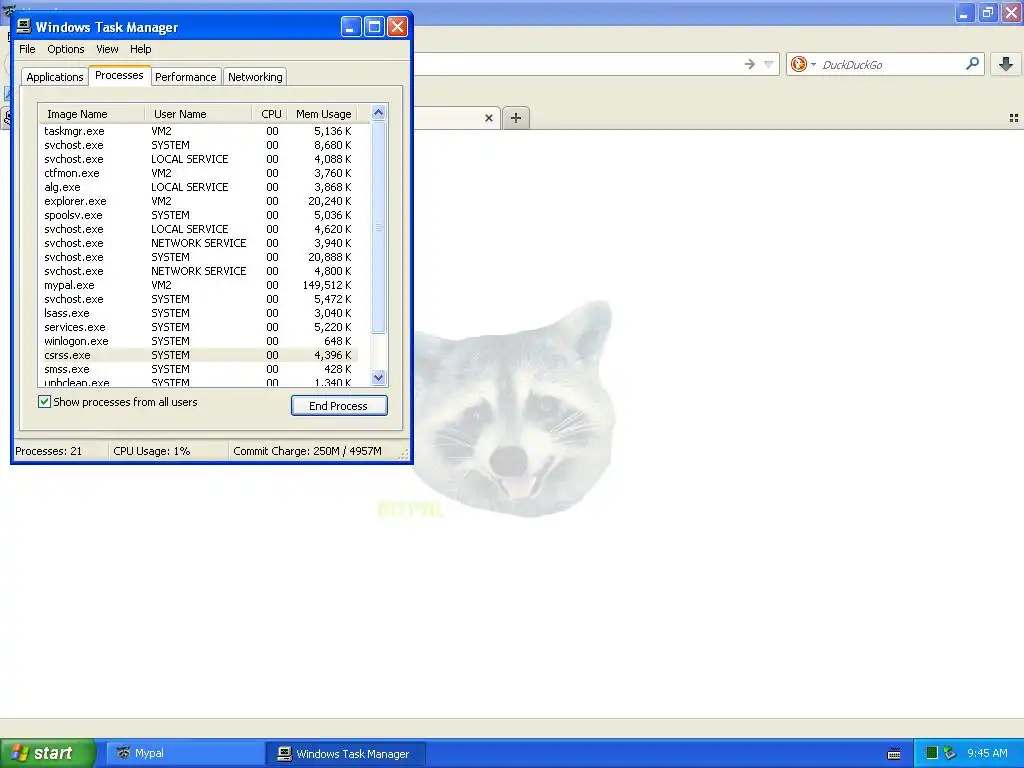Click the DuckDuckGo search engine icon
Image resolution: width=1024 pixels, height=768 pixels.
point(798,64)
